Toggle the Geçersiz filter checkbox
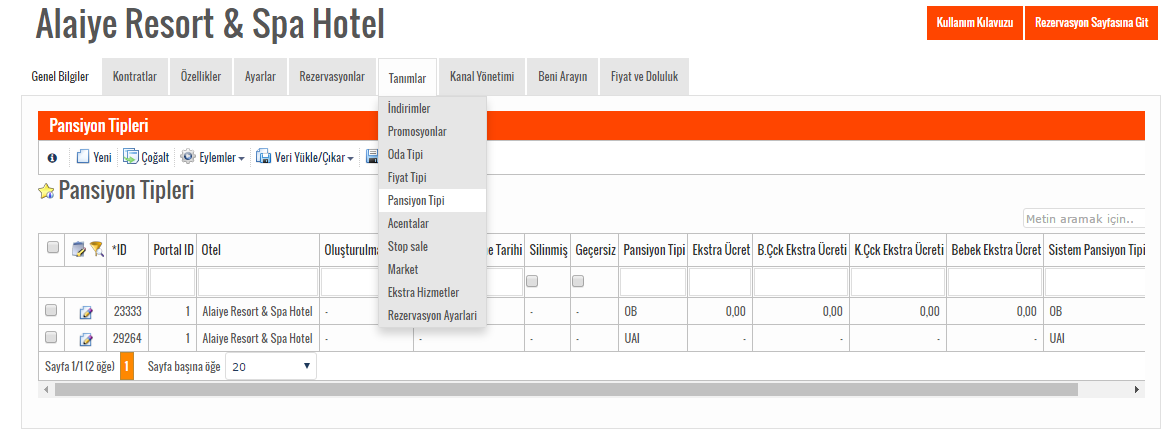This screenshot has width=1175, height=441. (579, 282)
